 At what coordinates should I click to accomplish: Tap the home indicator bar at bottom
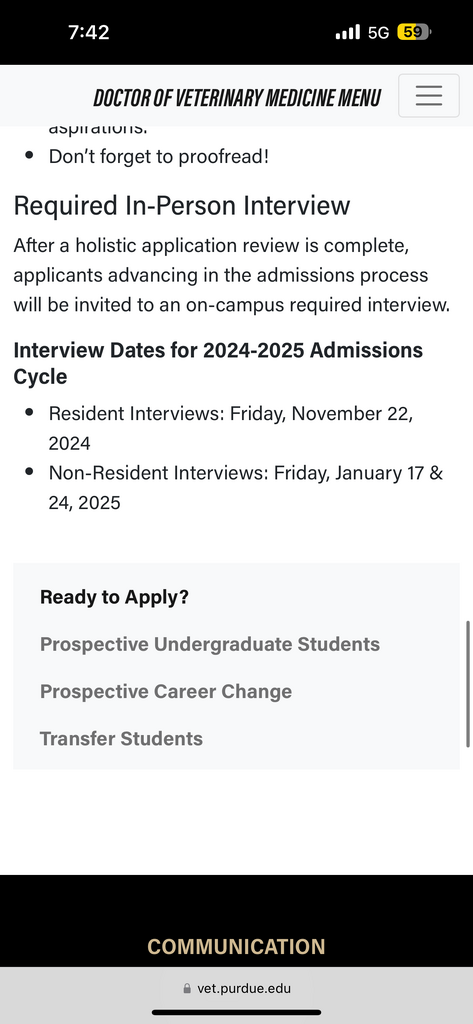coord(236,1012)
